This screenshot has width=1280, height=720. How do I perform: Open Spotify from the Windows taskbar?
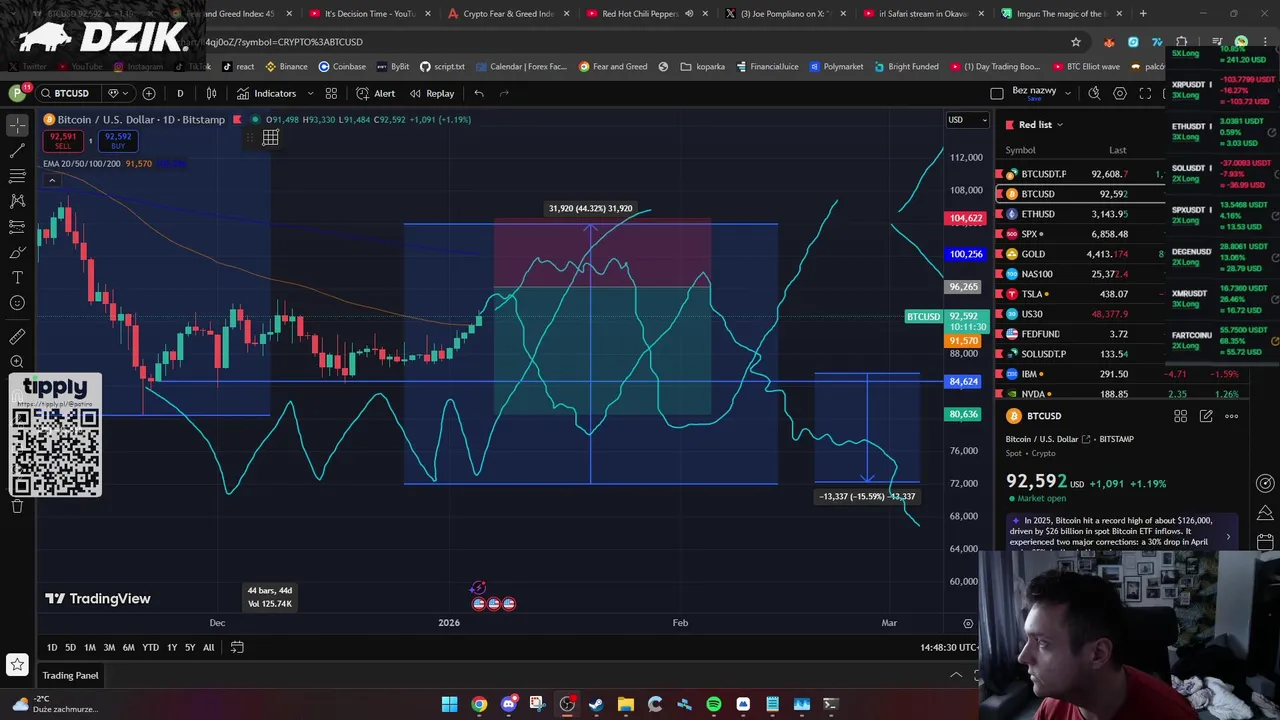tap(714, 705)
